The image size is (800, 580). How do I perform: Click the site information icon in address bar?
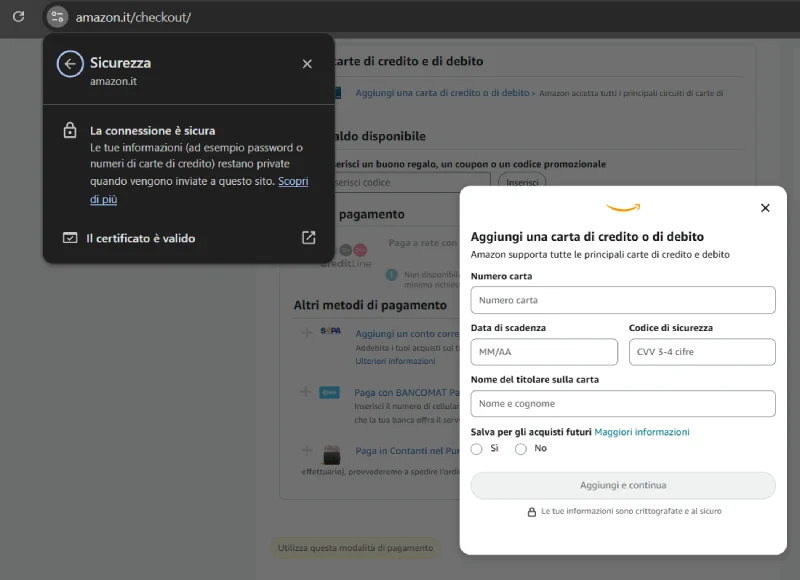coord(56,16)
